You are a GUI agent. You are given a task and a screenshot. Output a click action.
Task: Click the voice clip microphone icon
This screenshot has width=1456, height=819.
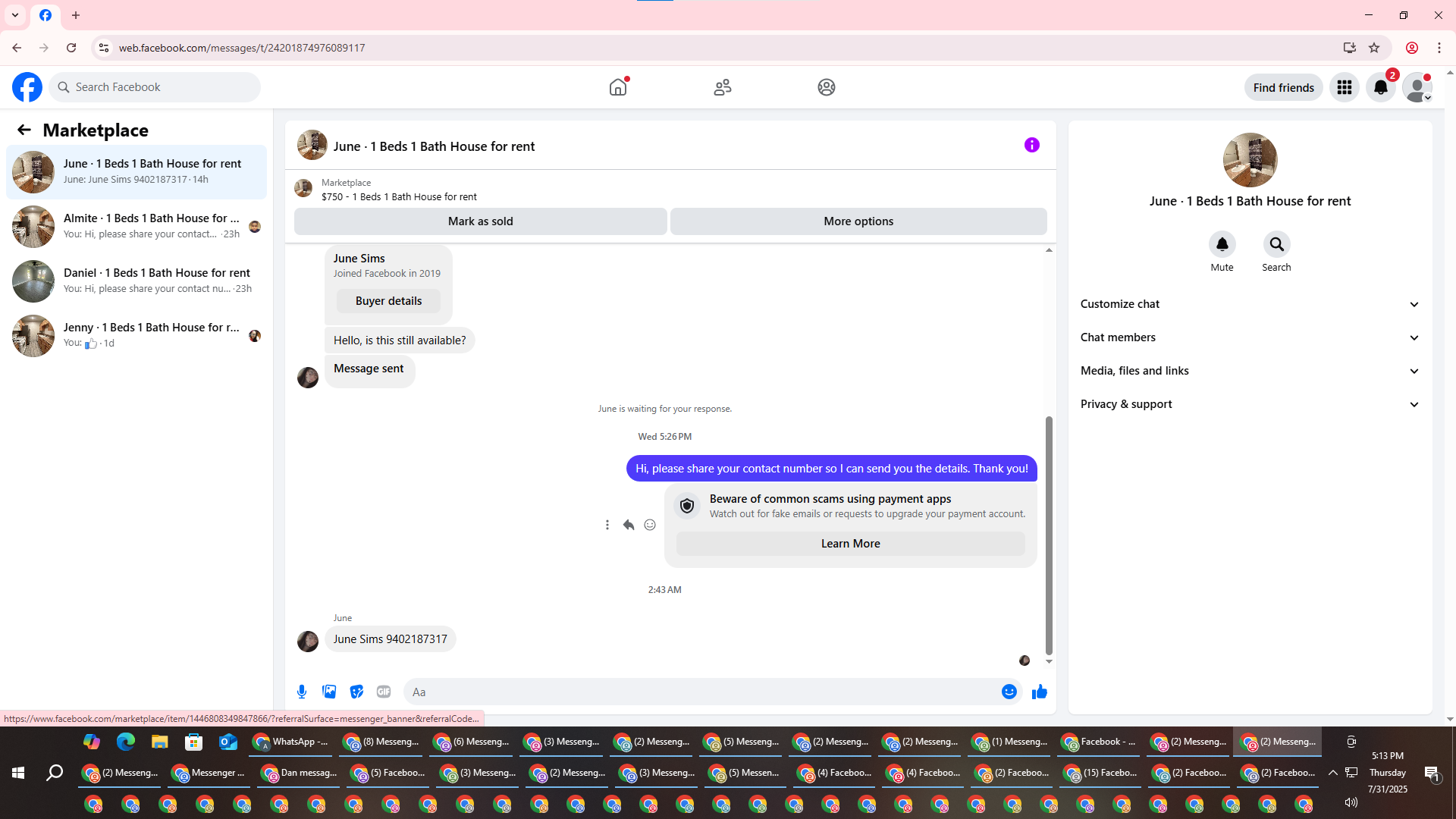[x=302, y=692]
